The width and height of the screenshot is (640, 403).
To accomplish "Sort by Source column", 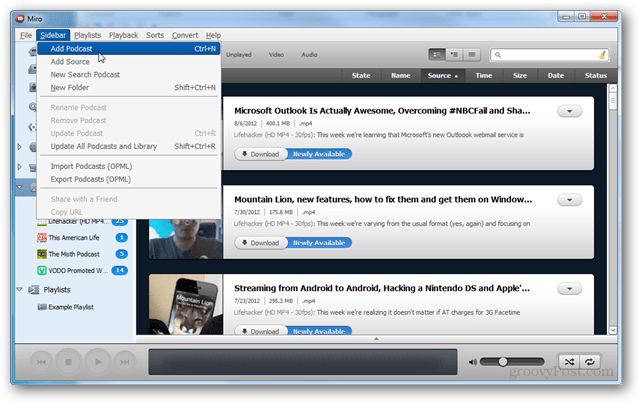I will point(443,76).
